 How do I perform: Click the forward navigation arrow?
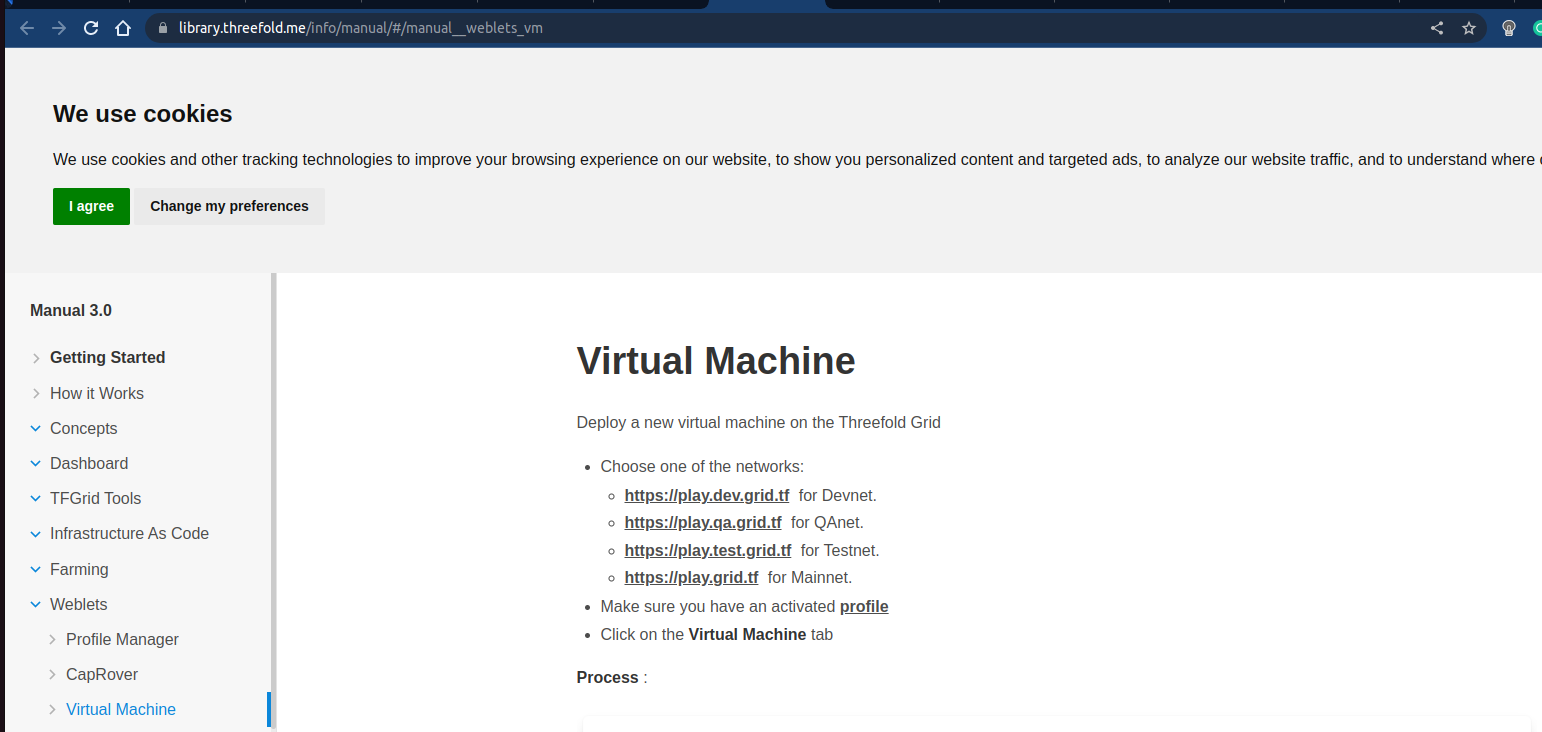point(58,28)
